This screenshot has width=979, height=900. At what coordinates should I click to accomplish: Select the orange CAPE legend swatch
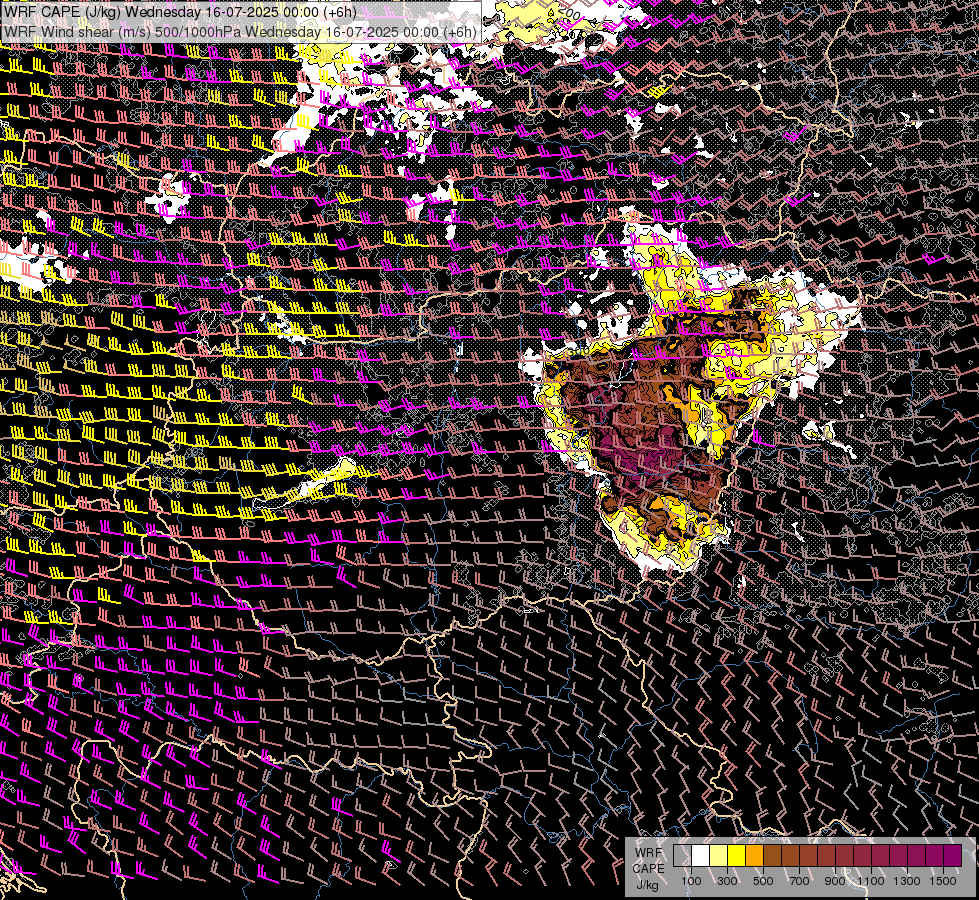[755, 856]
